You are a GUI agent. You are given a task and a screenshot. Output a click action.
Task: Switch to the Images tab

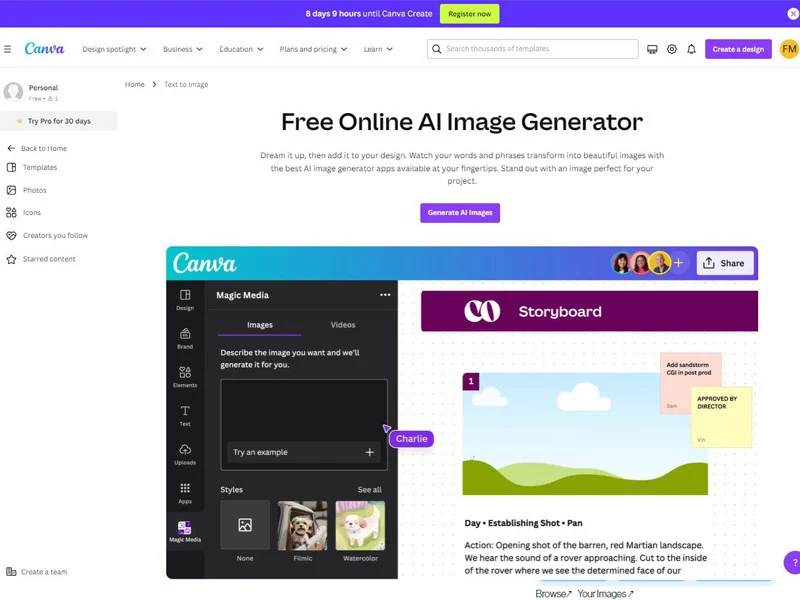pyautogui.click(x=260, y=325)
